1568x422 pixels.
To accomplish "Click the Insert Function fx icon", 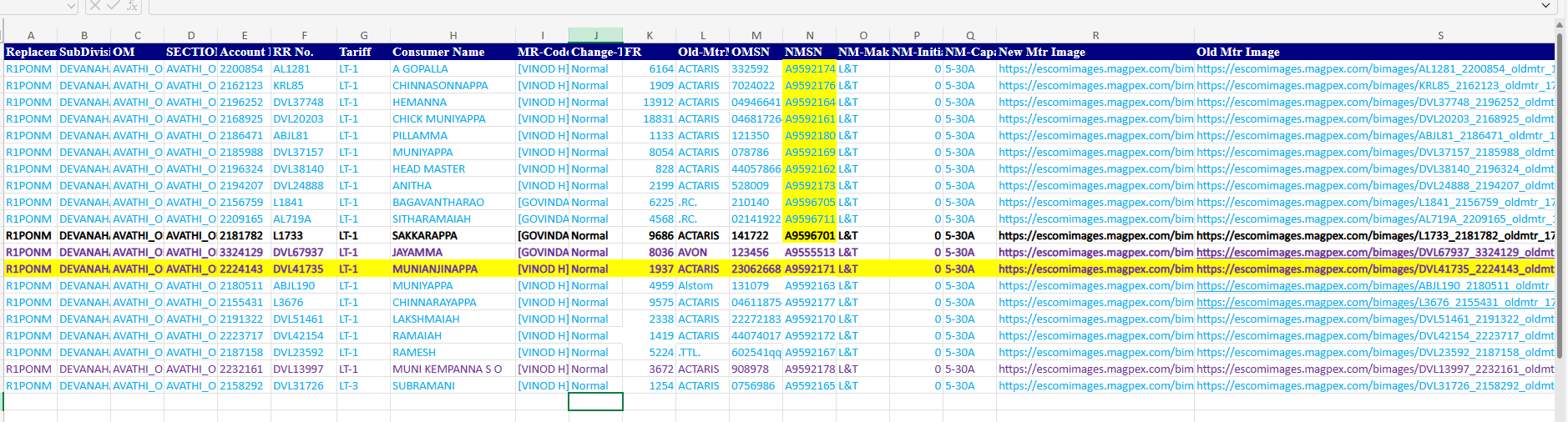I will click(132, 6).
